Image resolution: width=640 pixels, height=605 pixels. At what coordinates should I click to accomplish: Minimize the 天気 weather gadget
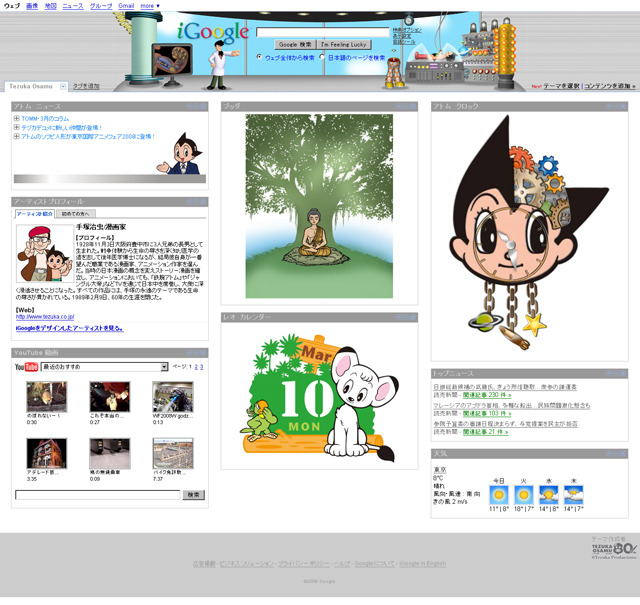(616, 453)
